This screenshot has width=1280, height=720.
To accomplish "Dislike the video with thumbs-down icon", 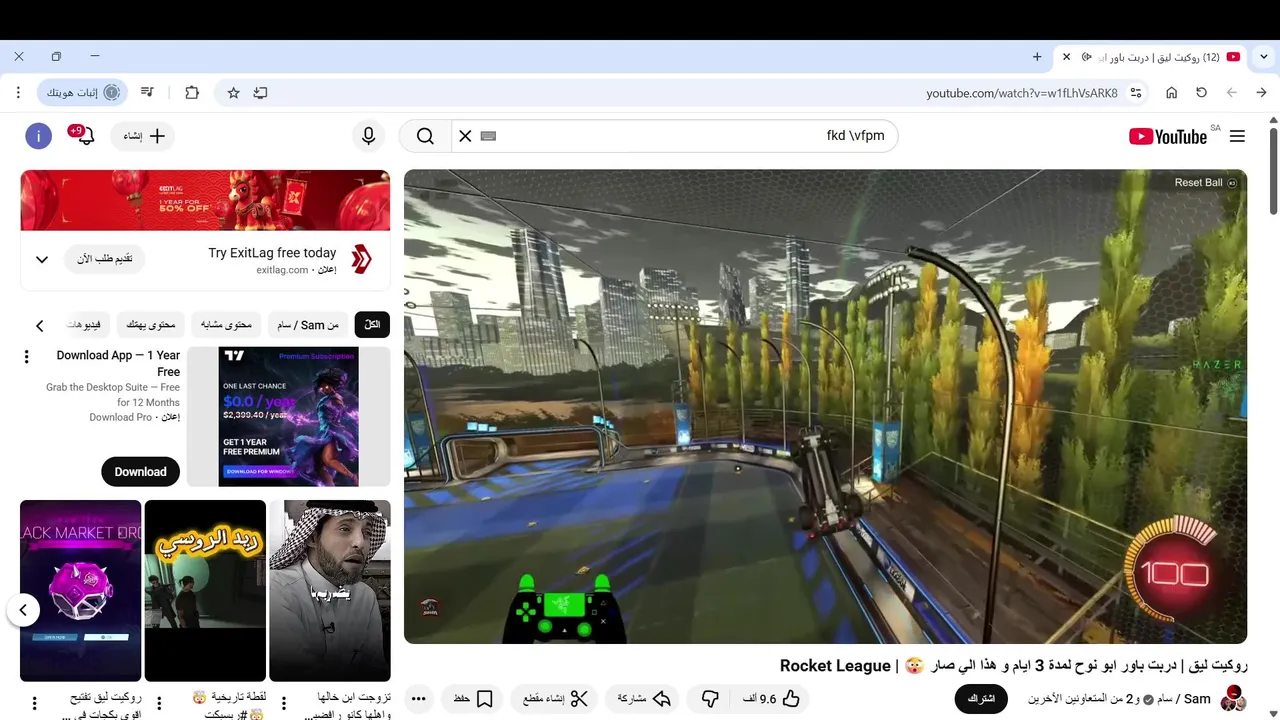I will [710, 699].
